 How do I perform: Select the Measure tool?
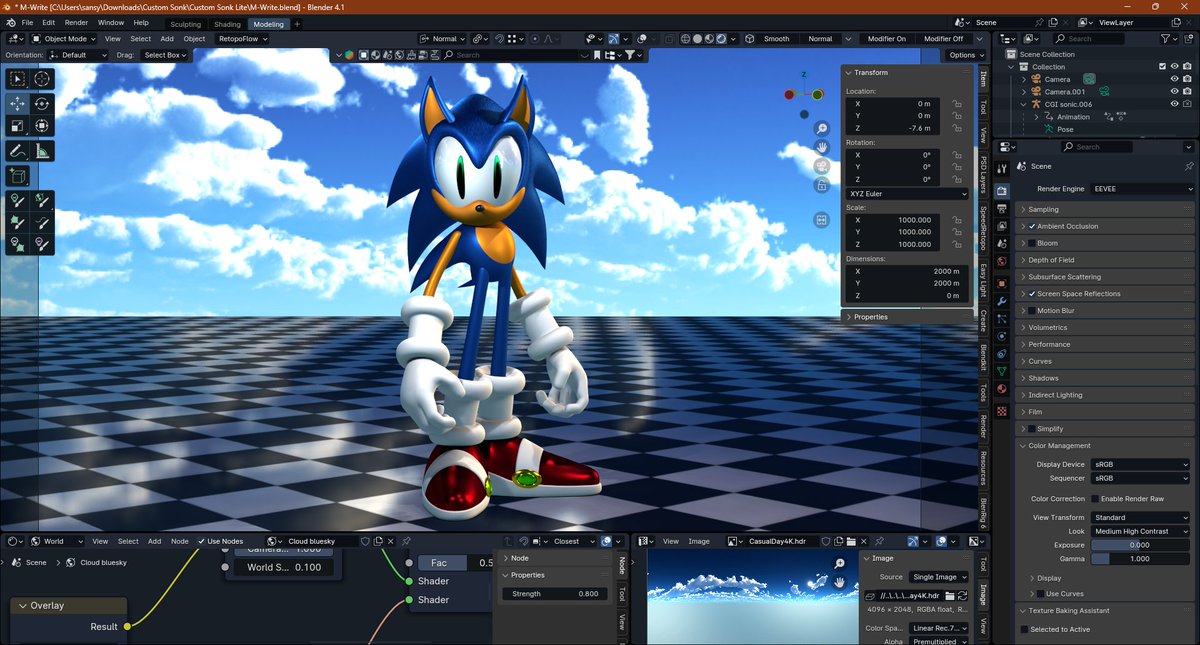[x=42, y=151]
